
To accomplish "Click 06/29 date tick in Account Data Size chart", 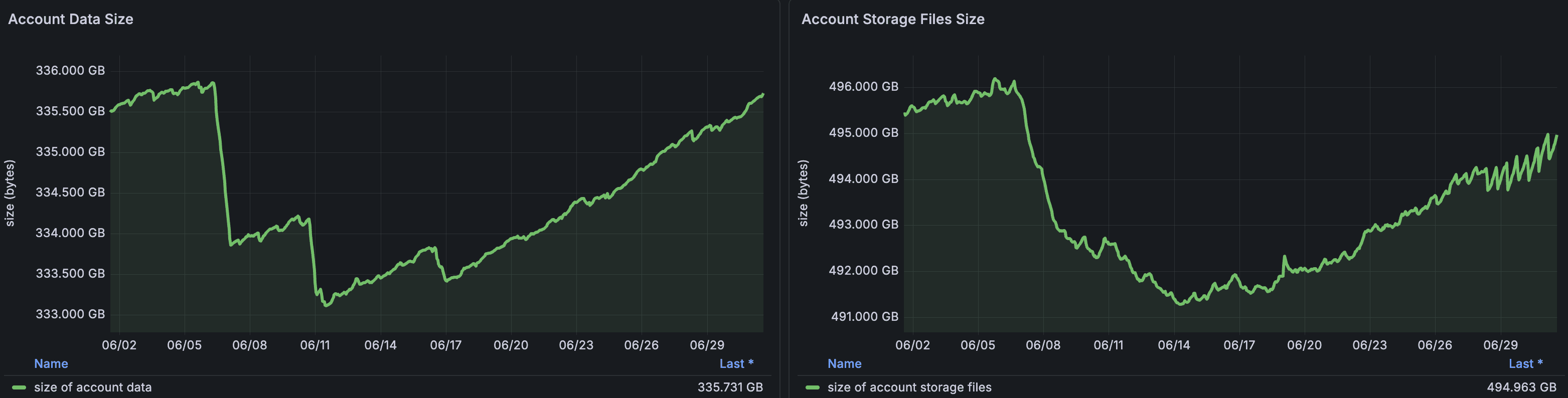I will tap(707, 345).
